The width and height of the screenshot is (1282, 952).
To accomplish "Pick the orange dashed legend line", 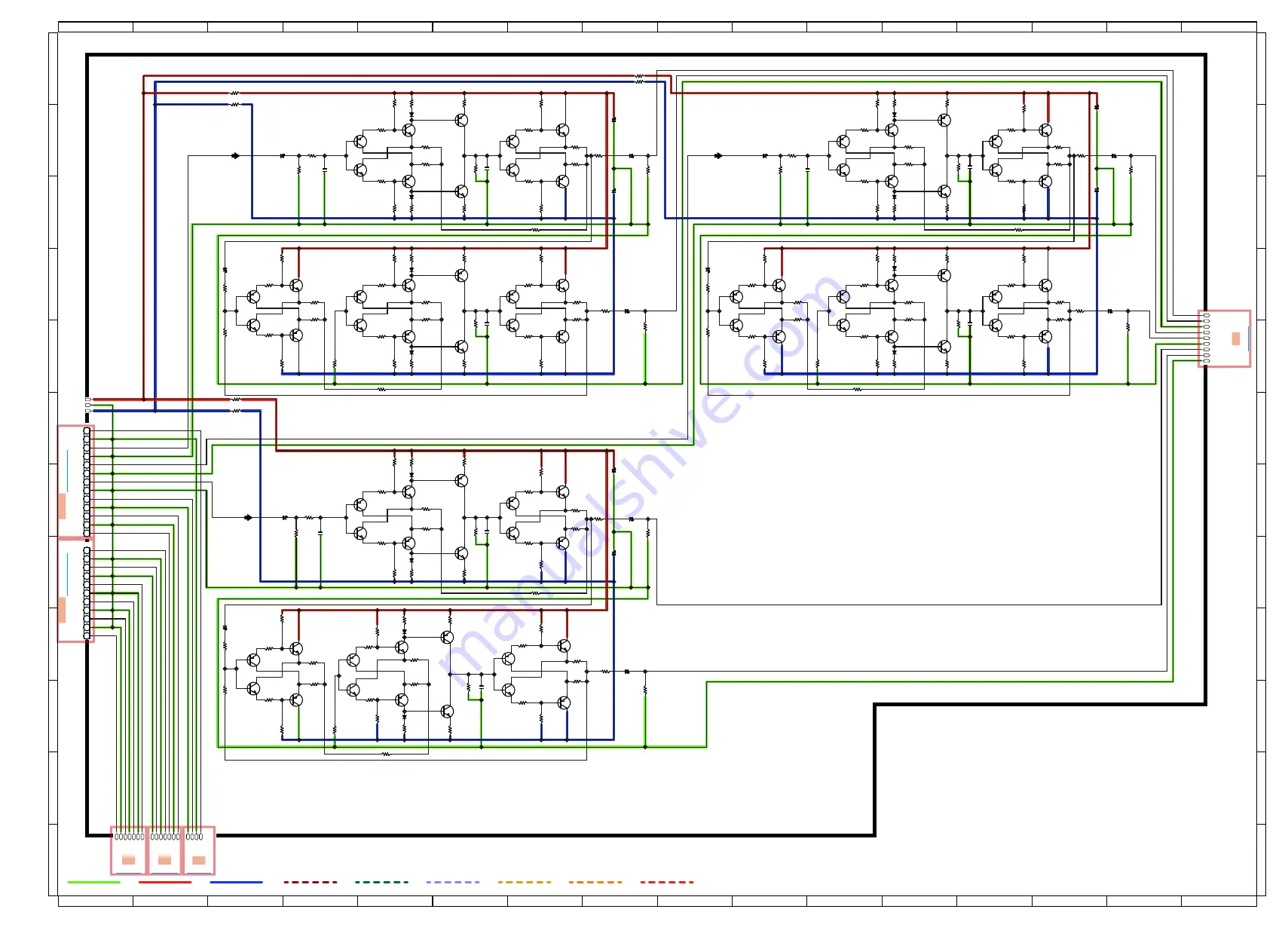I will point(595,882).
